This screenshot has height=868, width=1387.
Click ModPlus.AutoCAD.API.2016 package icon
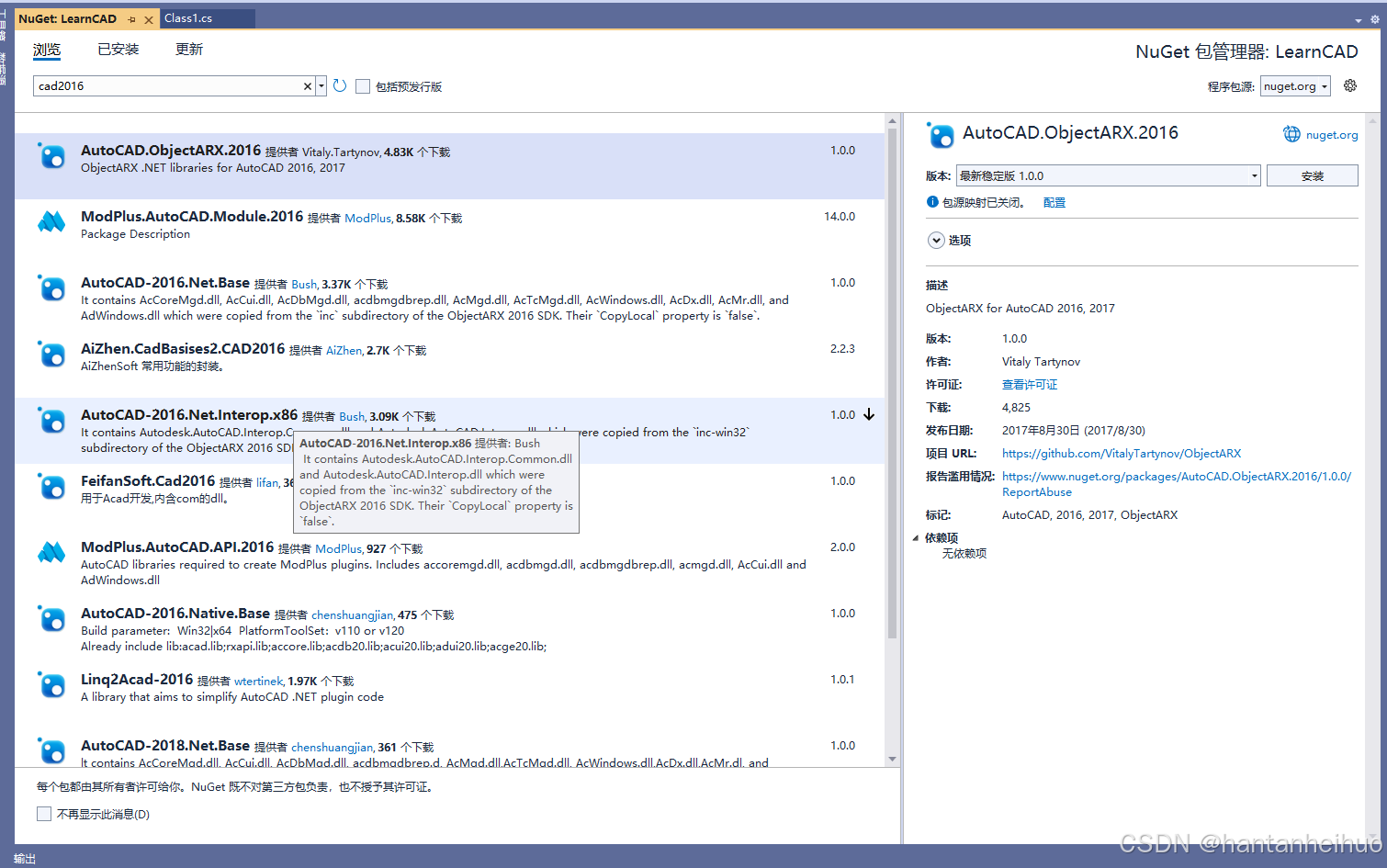tap(51, 553)
